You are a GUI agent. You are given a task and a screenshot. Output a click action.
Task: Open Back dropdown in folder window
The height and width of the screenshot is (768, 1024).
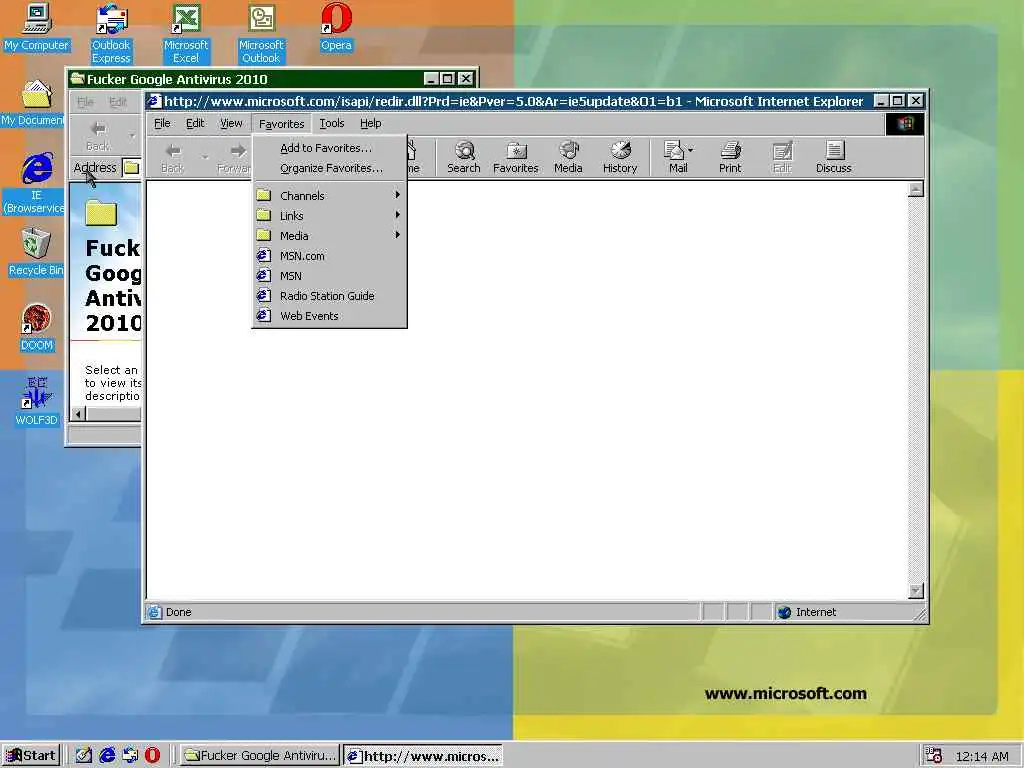[x=131, y=136]
